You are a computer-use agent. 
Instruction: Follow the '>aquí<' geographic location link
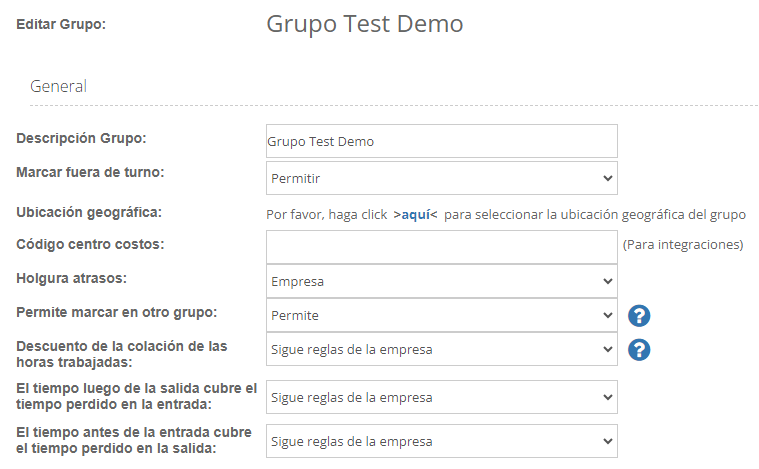point(415,214)
